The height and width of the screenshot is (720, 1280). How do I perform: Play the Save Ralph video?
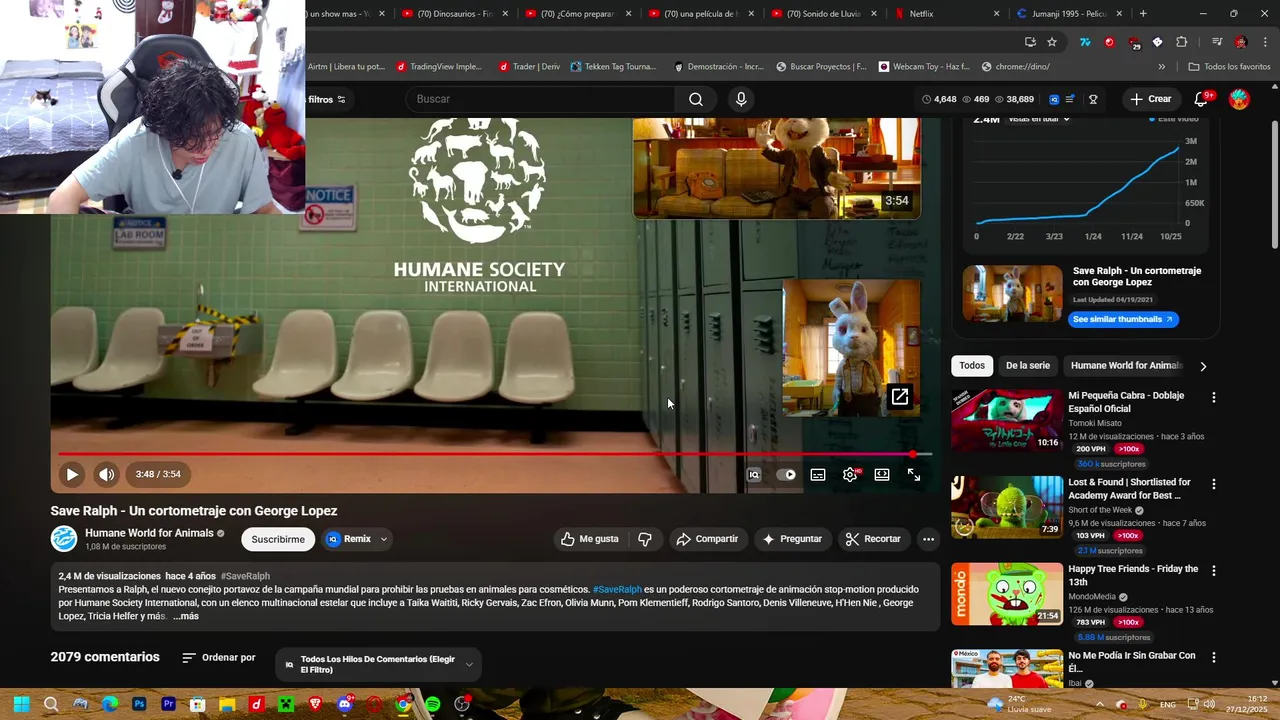pyautogui.click(x=72, y=475)
